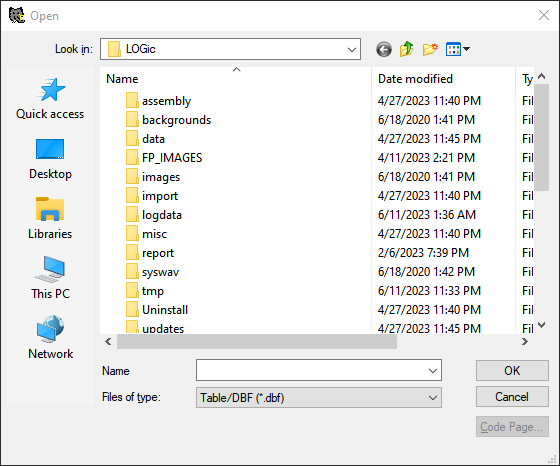Open Quick access location
Image resolution: width=560 pixels, height=466 pixels.
[x=50, y=99]
